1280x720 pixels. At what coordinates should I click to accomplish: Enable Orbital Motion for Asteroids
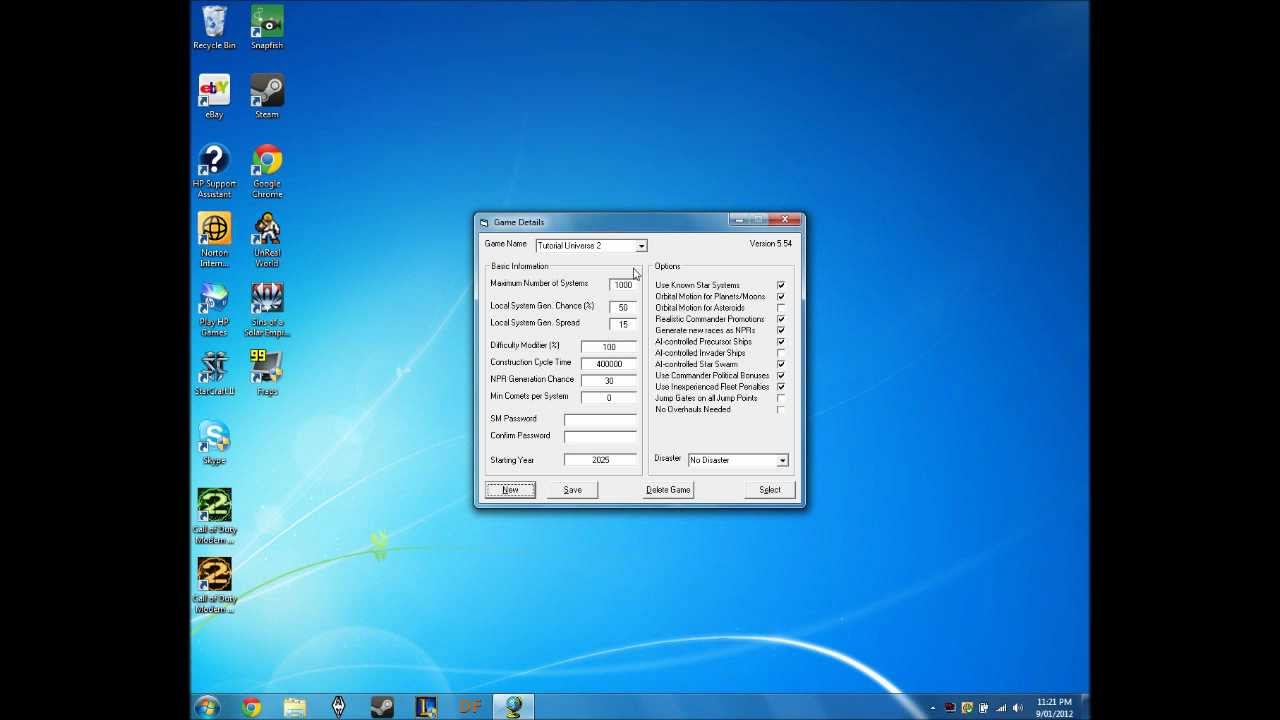781,308
